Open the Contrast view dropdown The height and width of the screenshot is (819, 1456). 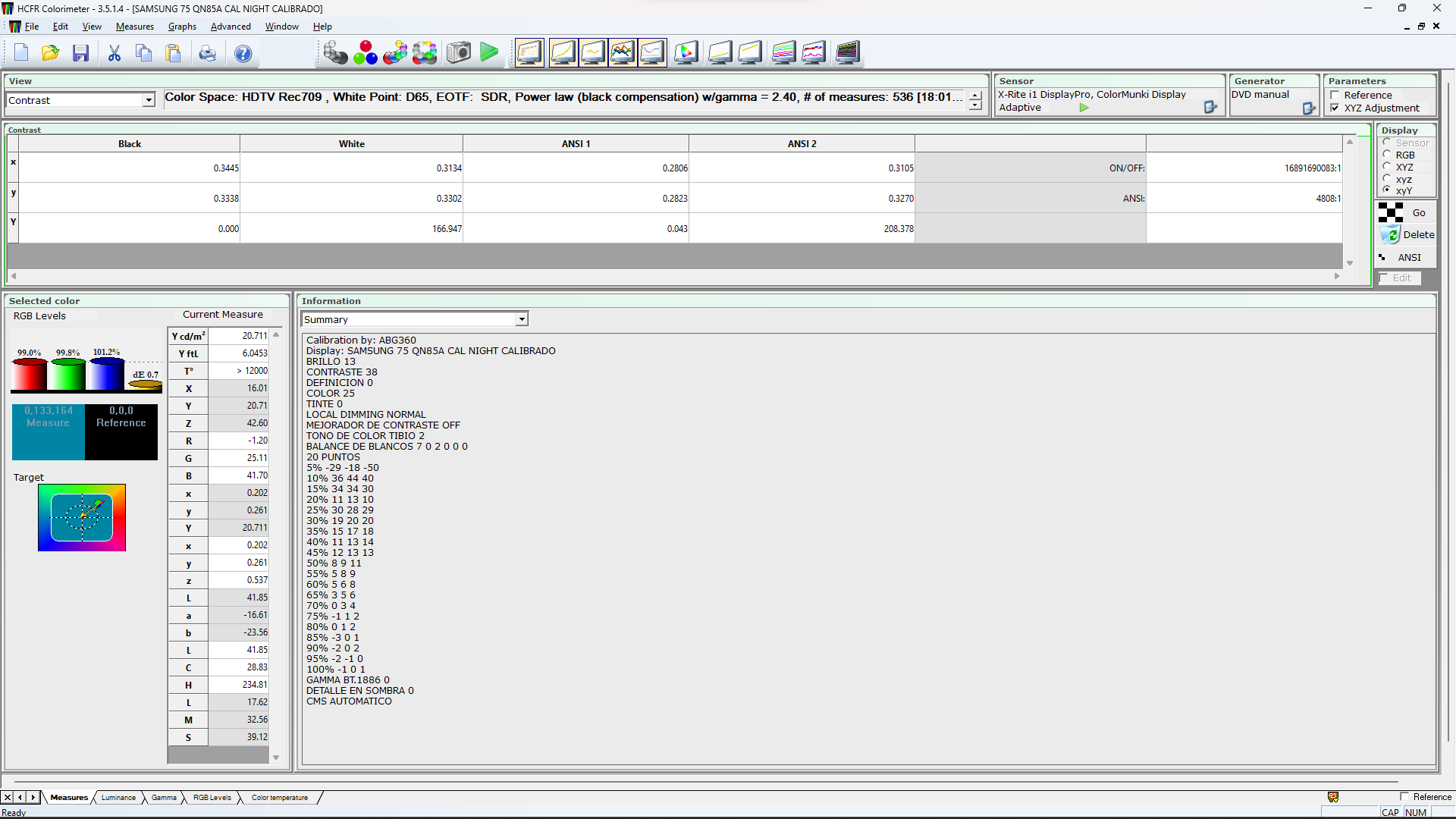click(x=149, y=100)
